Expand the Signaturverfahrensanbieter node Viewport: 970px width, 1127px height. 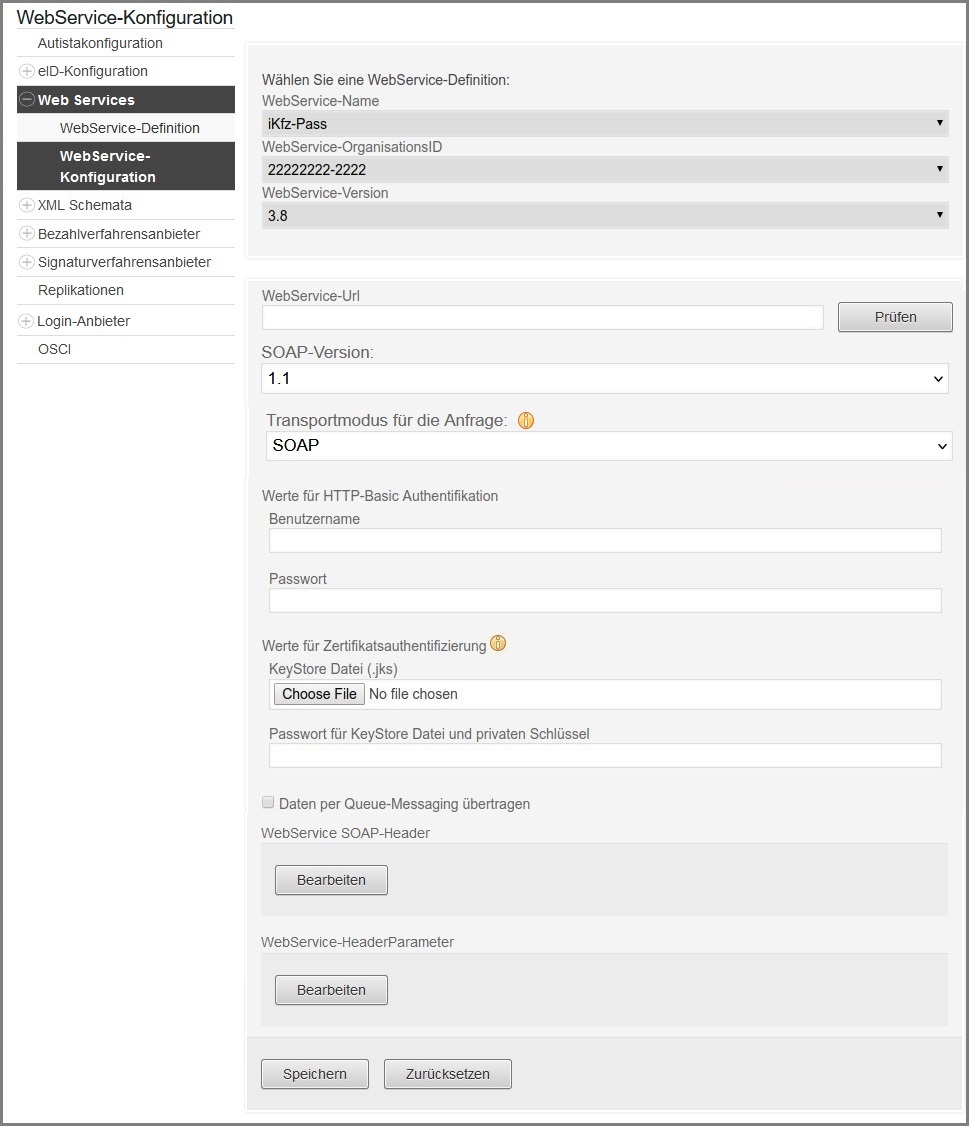[x=27, y=262]
